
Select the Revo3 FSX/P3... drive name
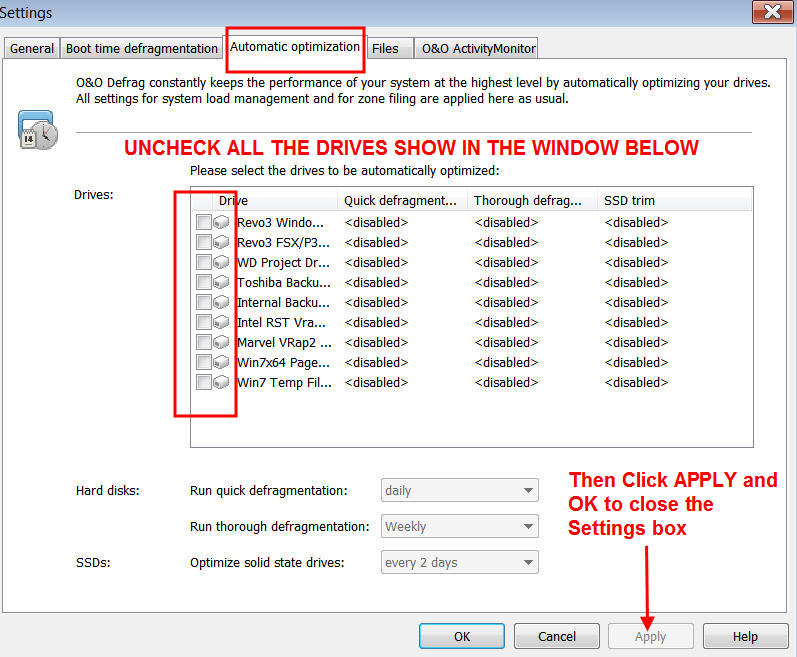[x=283, y=242]
